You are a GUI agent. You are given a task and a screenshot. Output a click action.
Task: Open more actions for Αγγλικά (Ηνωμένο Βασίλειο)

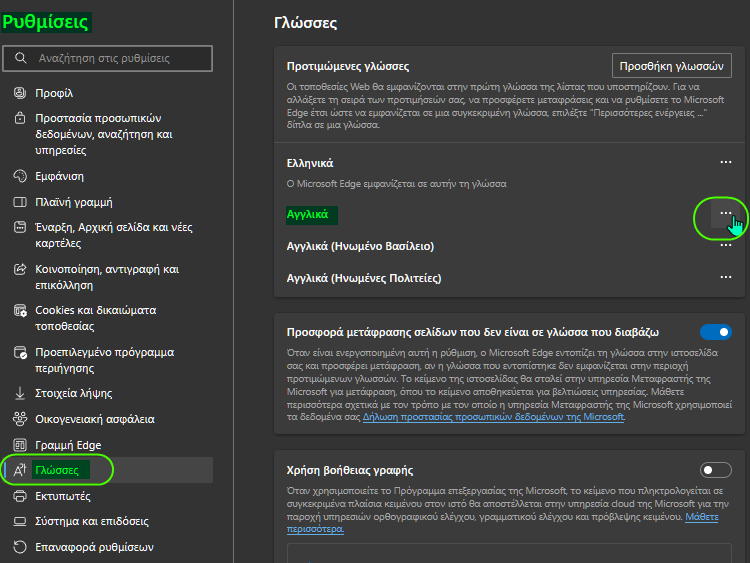point(726,246)
